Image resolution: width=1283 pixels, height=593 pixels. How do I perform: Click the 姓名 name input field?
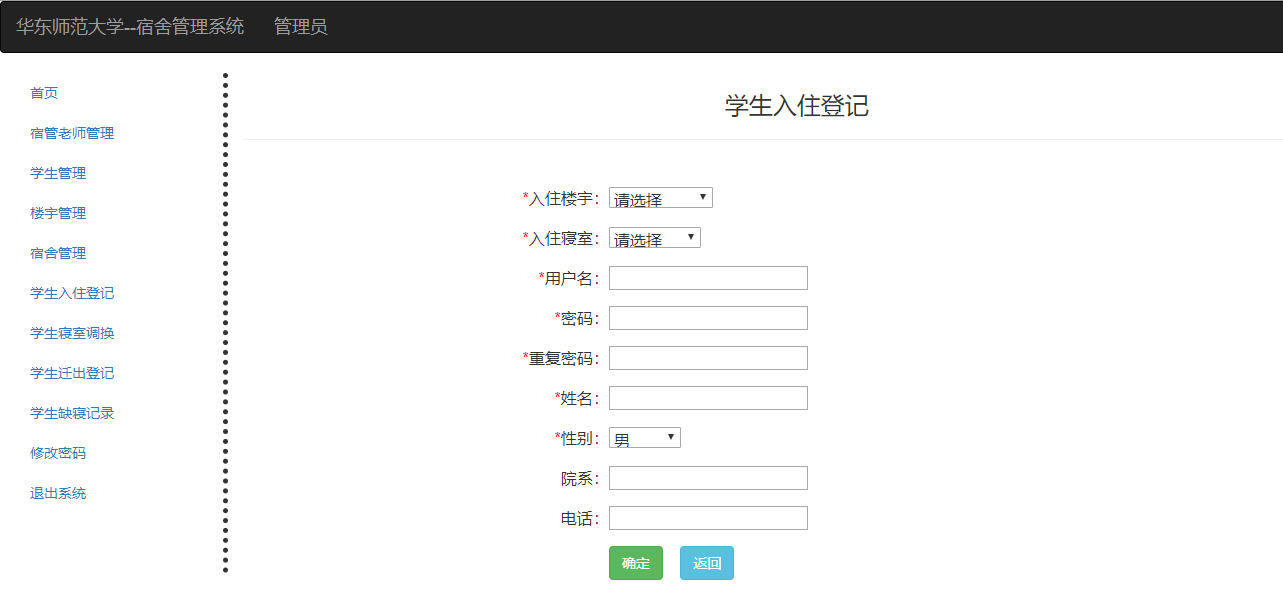point(708,398)
